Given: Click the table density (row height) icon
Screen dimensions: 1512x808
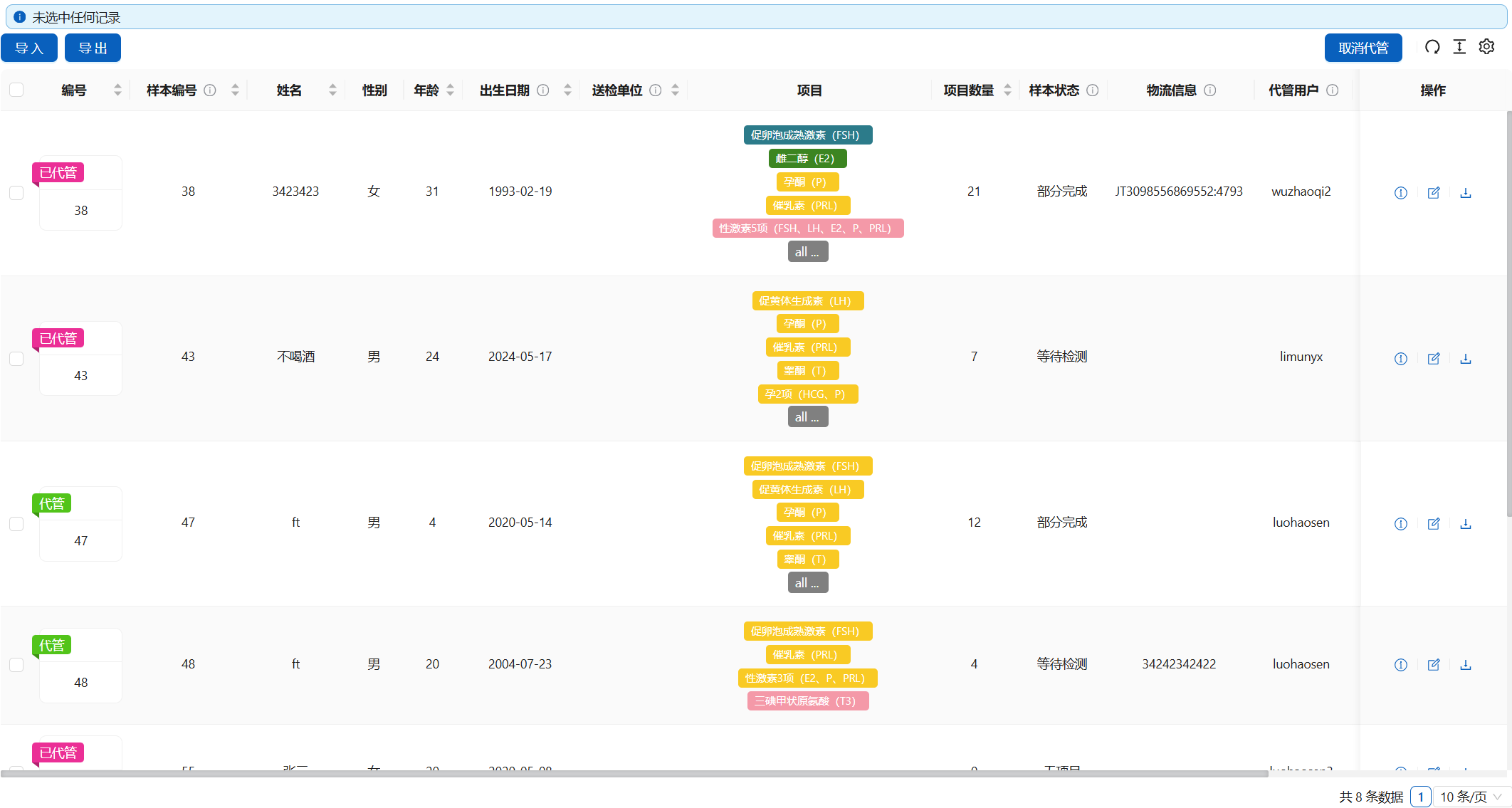Looking at the screenshot, I should (x=1459, y=47).
